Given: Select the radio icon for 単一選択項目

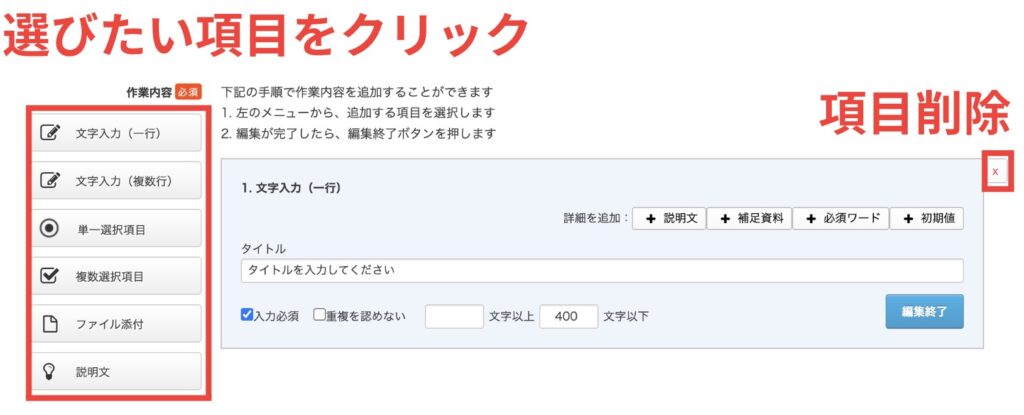Looking at the screenshot, I should (49, 229).
